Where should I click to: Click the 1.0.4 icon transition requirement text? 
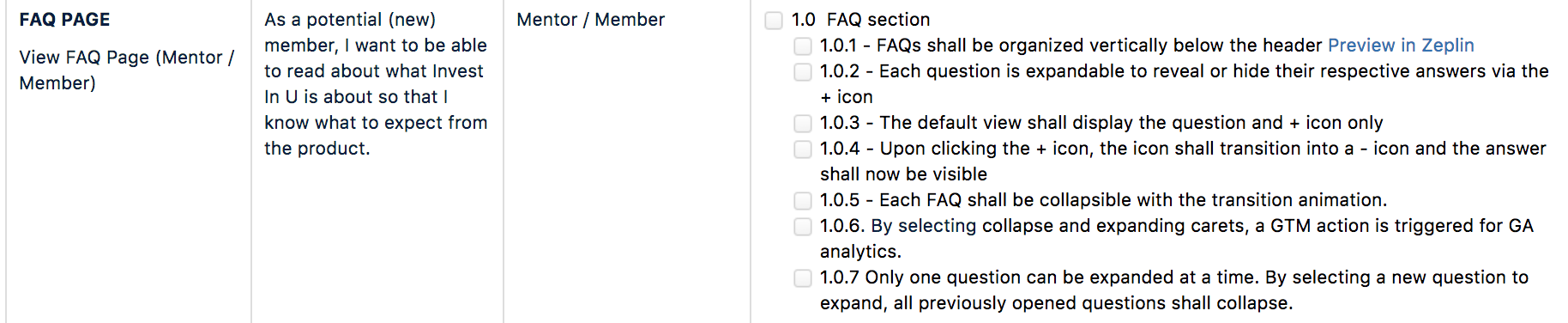[x=1183, y=161]
